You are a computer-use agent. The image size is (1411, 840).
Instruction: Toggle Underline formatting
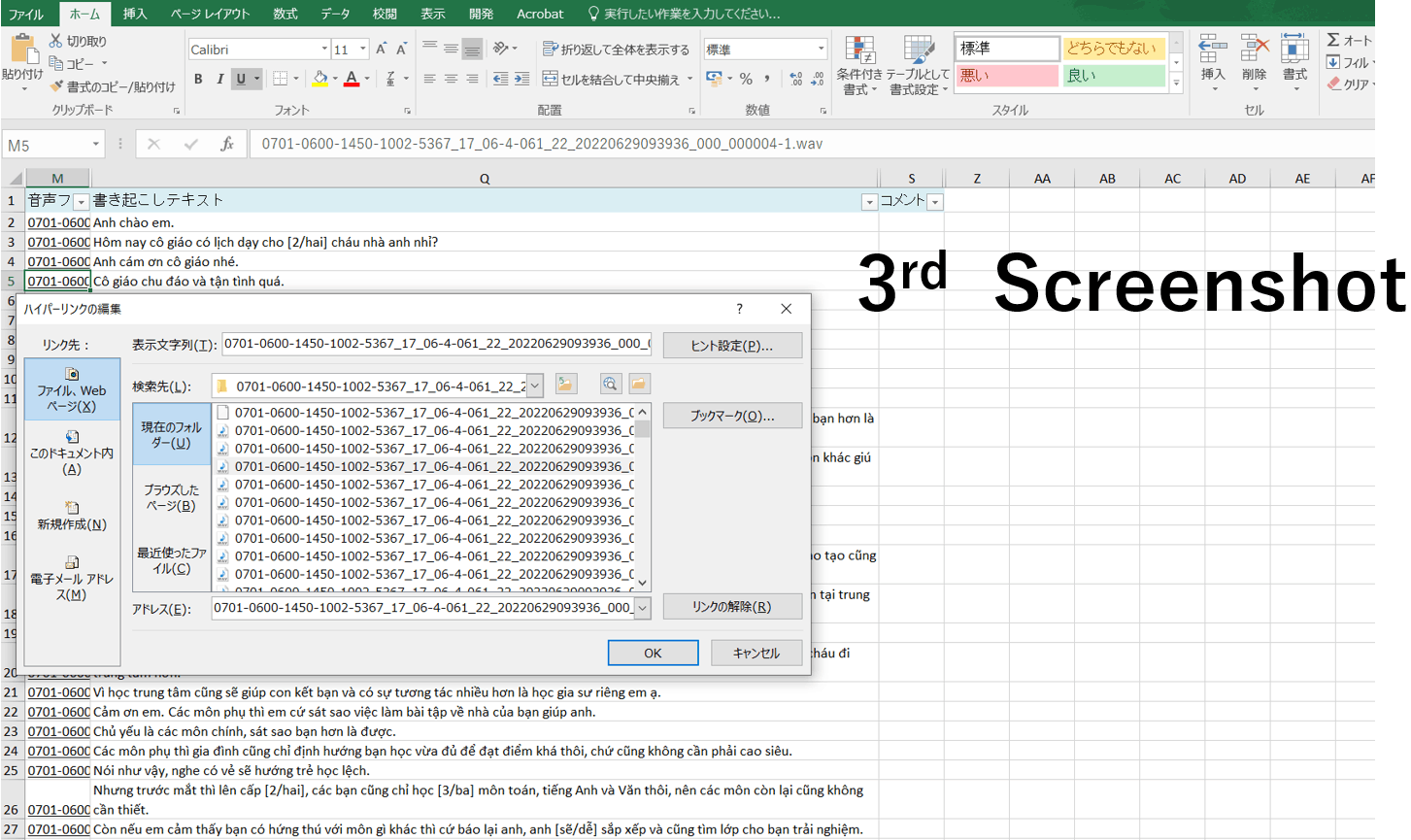tap(240, 79)
